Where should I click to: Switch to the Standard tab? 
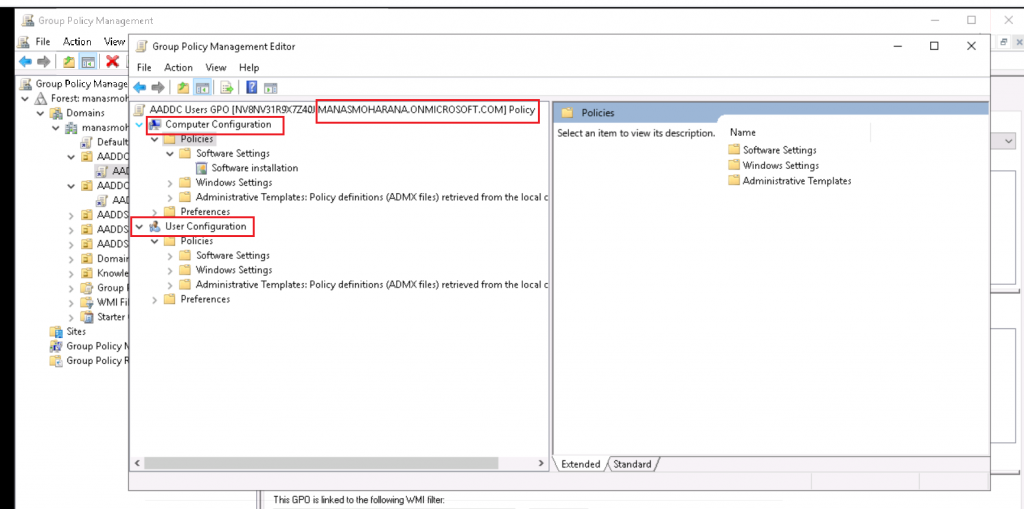pos(631,464)
